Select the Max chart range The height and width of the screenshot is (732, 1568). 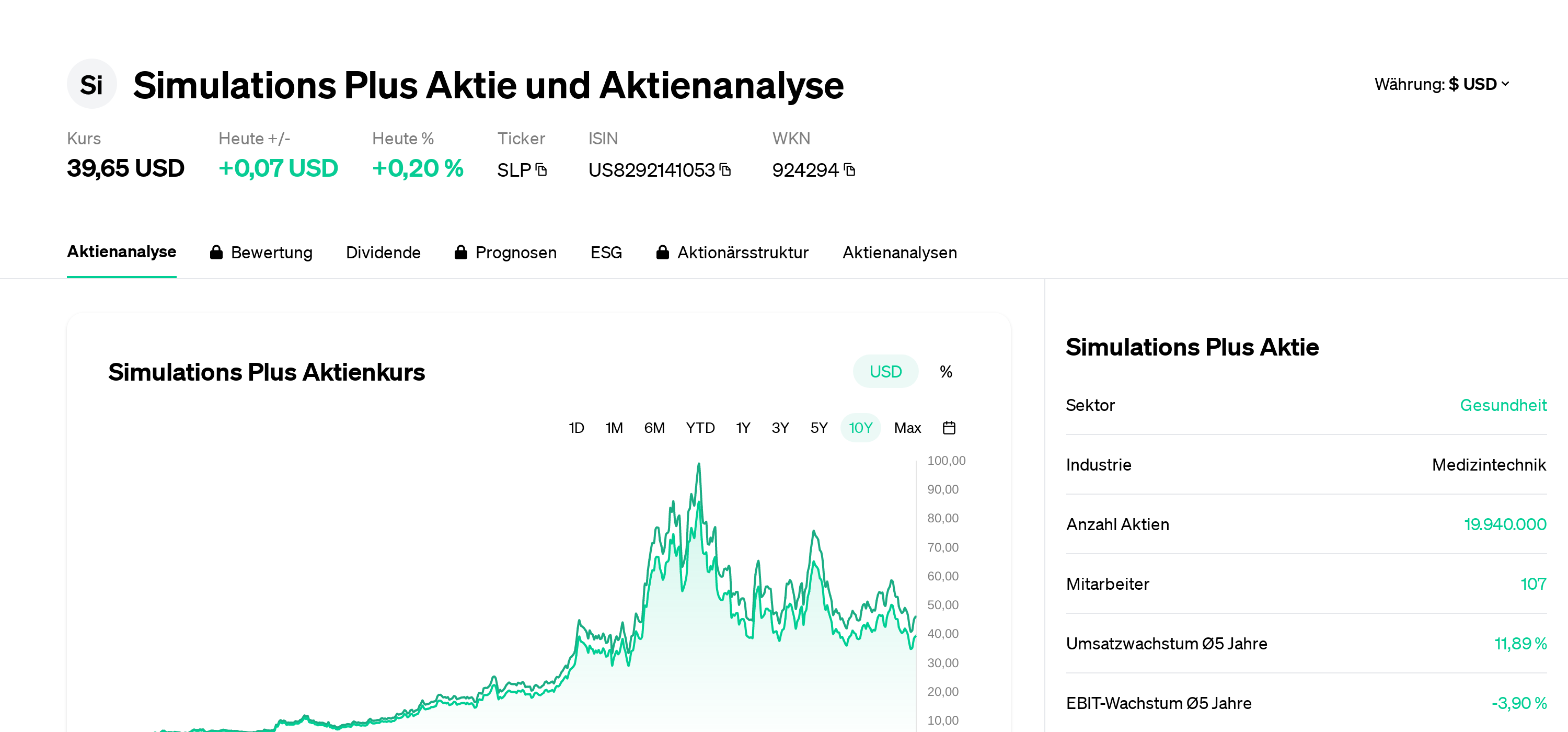(x=907, y=428)
